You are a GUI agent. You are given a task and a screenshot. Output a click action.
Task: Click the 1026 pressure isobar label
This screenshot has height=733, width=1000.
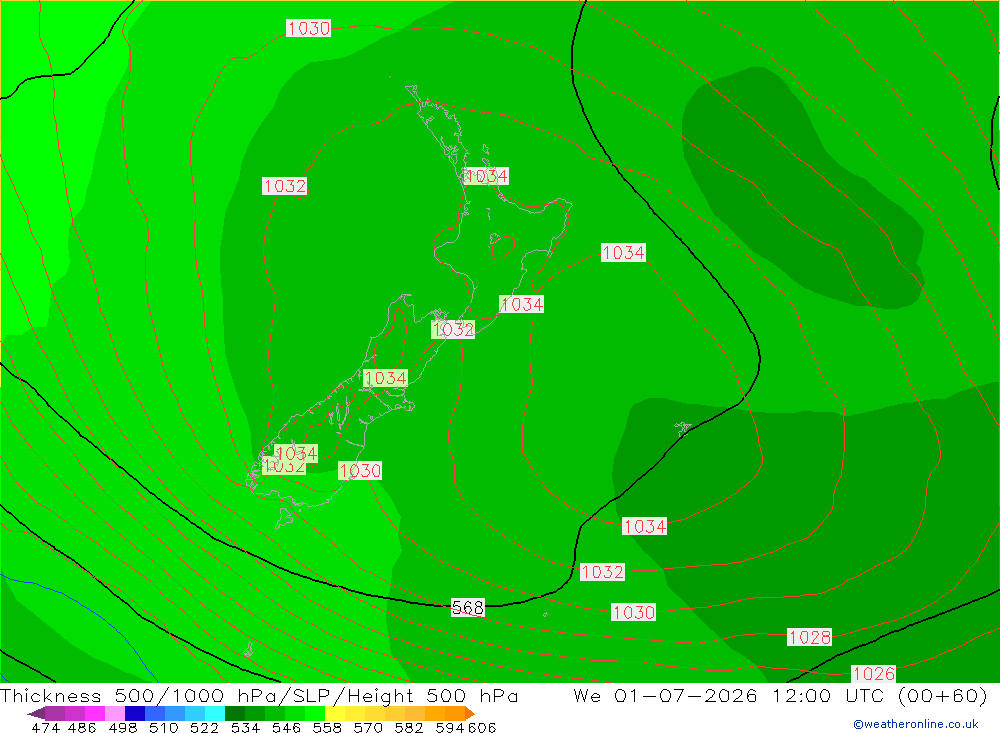pyautogui.click(x=874, y=674)
